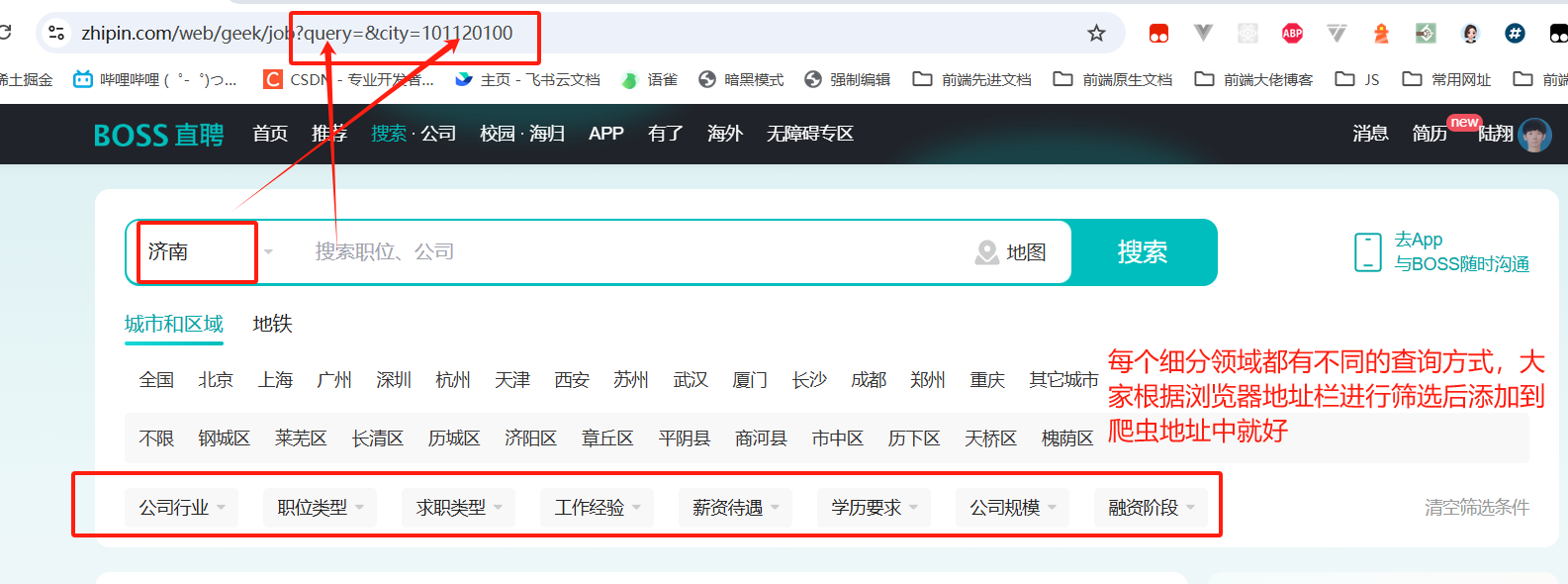Image resolution: width=1568 pixels, height=584 pixels.
Task: Click the 搜索职位、公司 search field
Action: 633,252
